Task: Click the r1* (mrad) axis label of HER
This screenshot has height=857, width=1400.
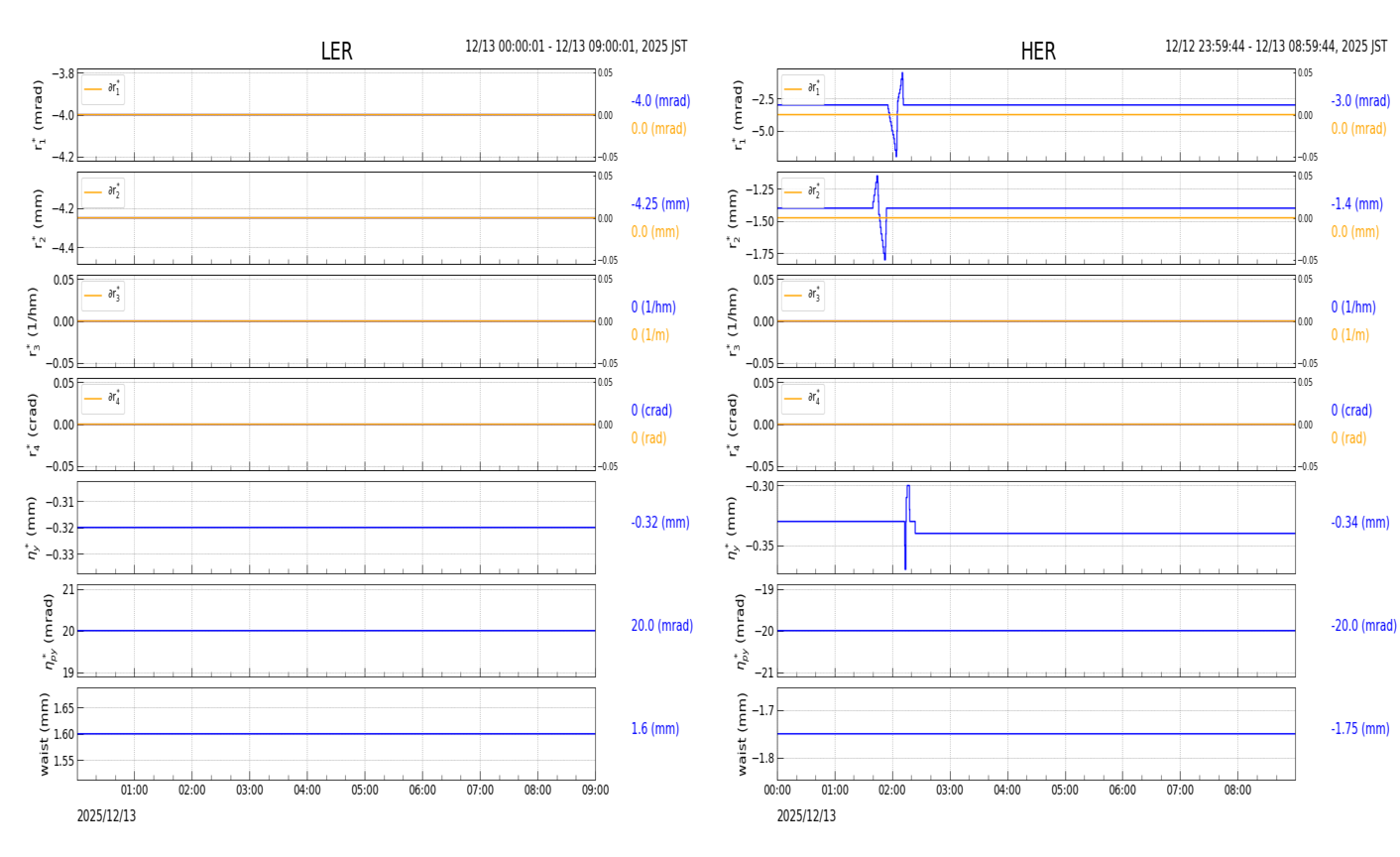Action: click(x=738, y=115)
